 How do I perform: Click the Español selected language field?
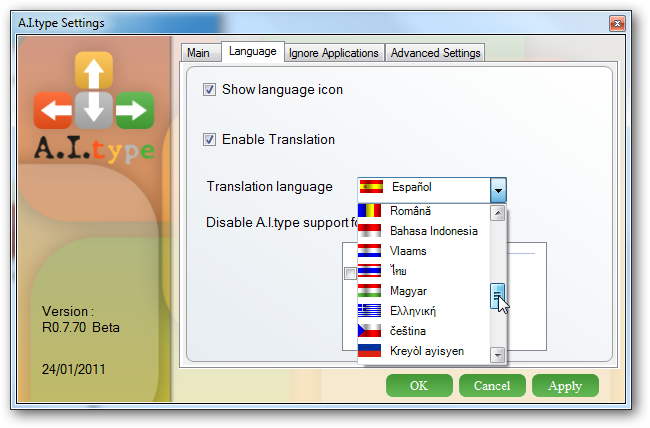[x=424, y=190]
